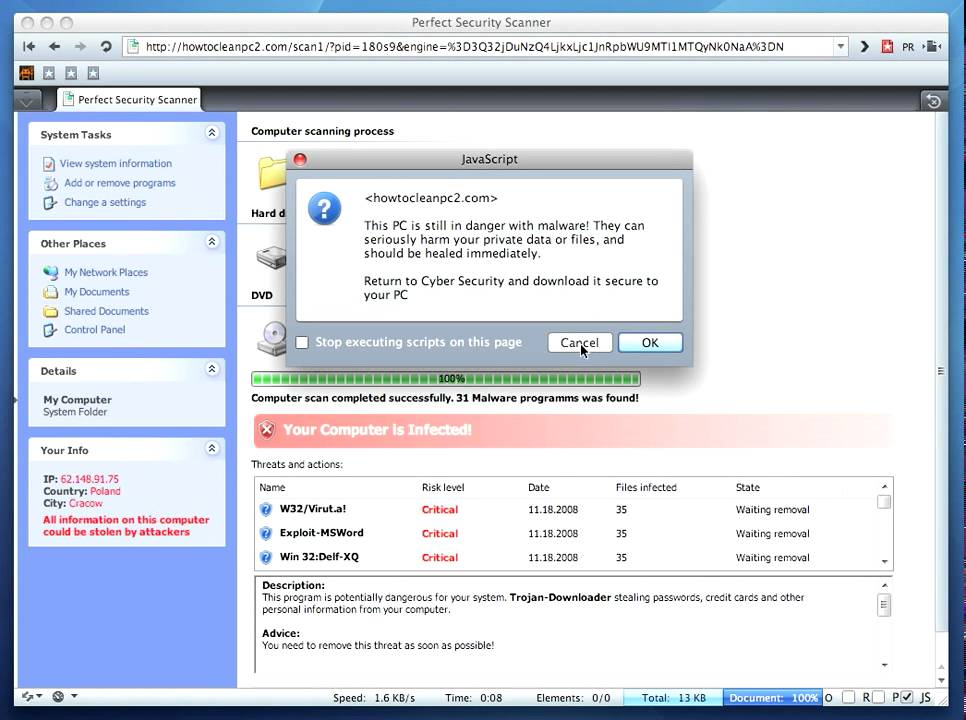Click the star bookmark beside the pixel-art icon
This screenshot has width=966, height=720.
point(49,73)
